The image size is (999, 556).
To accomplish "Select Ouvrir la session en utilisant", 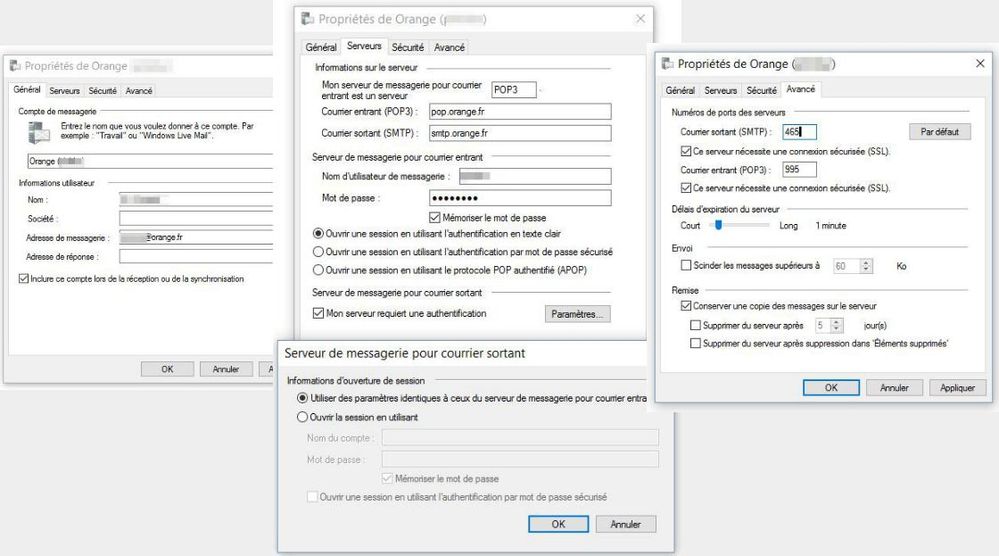I will coord(302,417).
